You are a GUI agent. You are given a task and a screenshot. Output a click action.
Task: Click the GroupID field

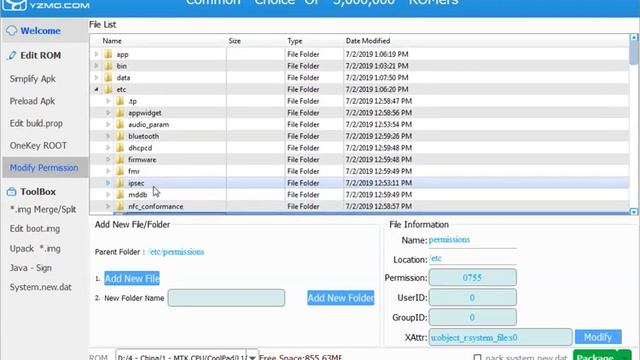(472, 317)
